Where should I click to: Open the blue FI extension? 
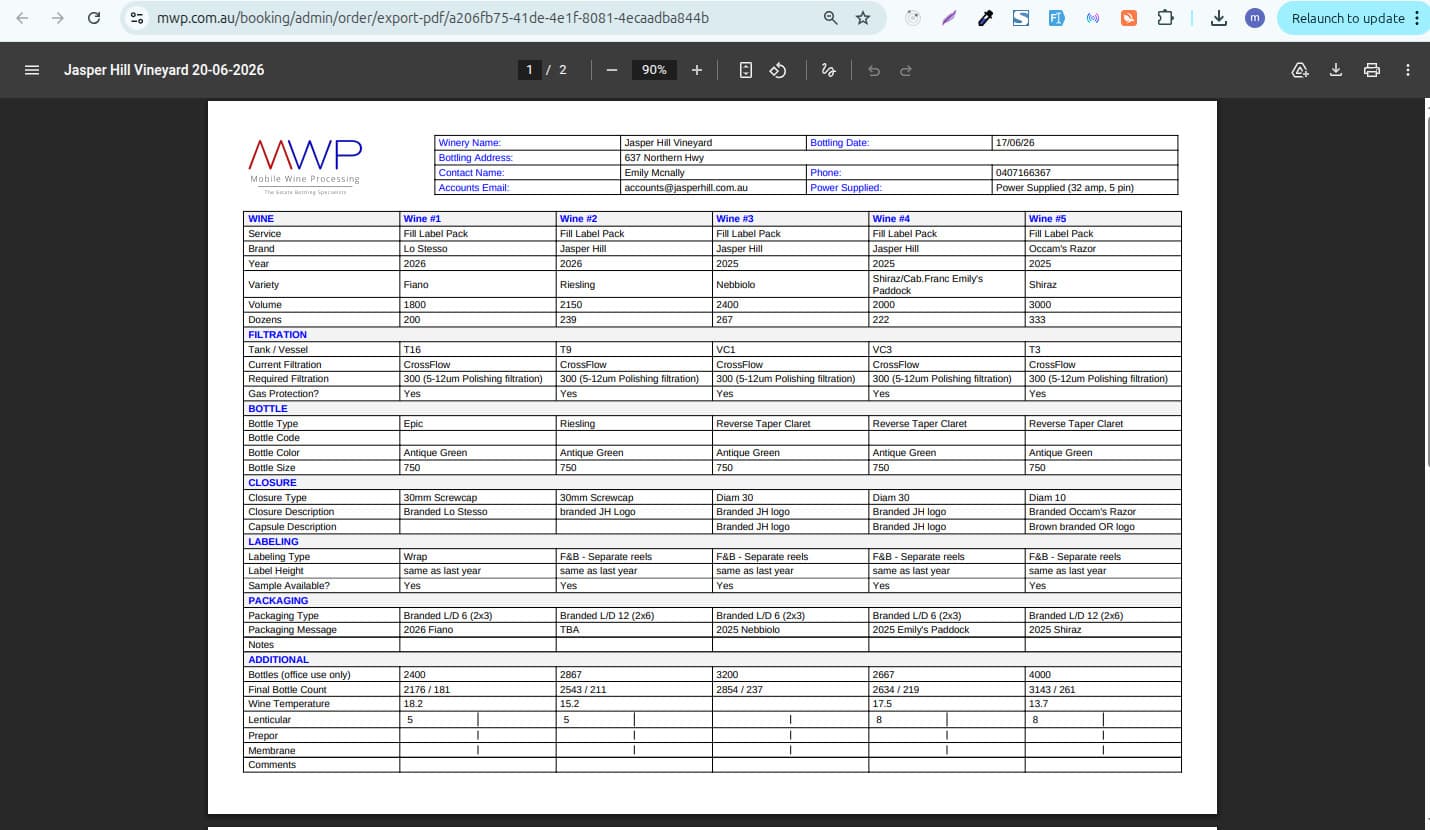[x=1056, y=18]
